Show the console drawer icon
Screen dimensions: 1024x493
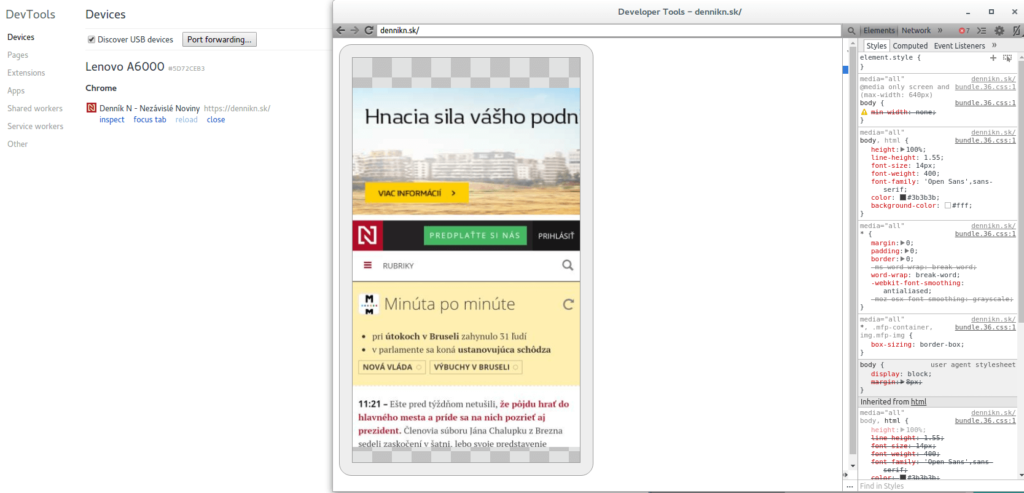coord(982,31)
